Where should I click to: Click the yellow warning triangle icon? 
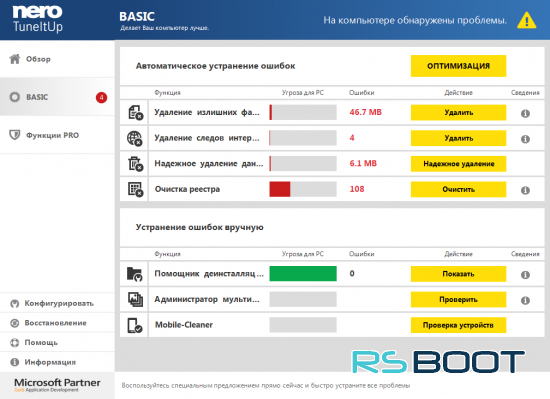coord(526,20)
